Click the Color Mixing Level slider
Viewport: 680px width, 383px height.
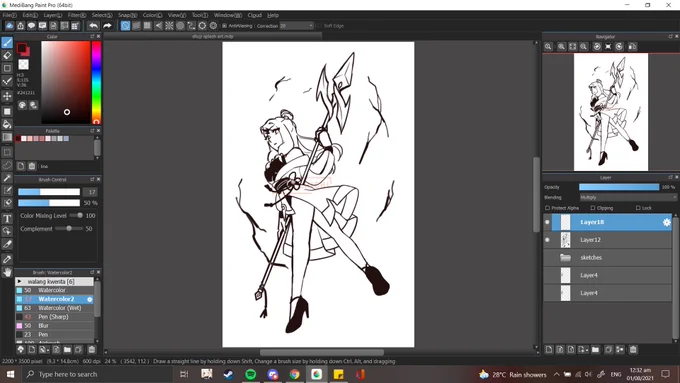[75, 216]
